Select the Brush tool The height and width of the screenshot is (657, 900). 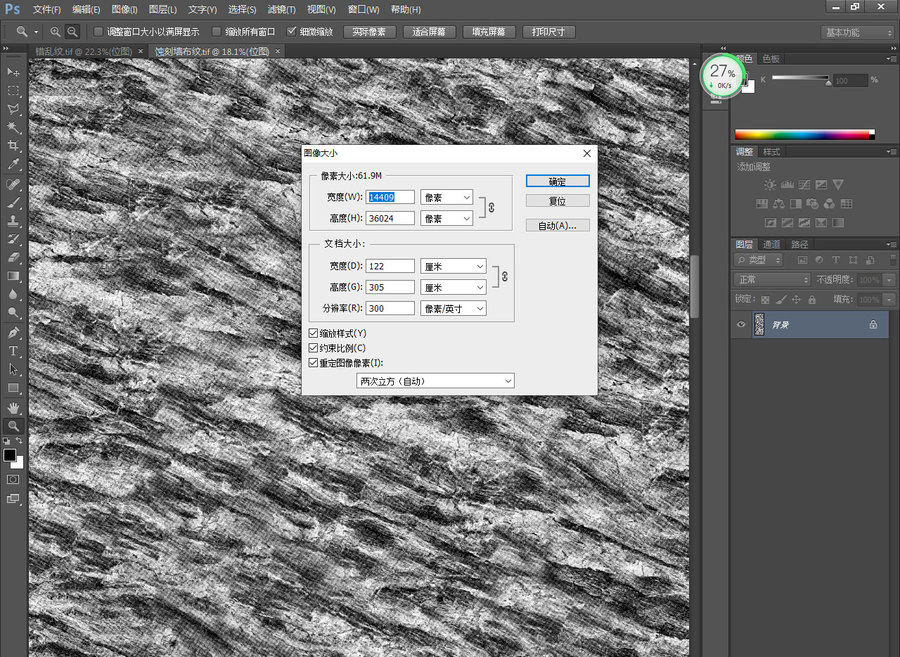point(13,203)
